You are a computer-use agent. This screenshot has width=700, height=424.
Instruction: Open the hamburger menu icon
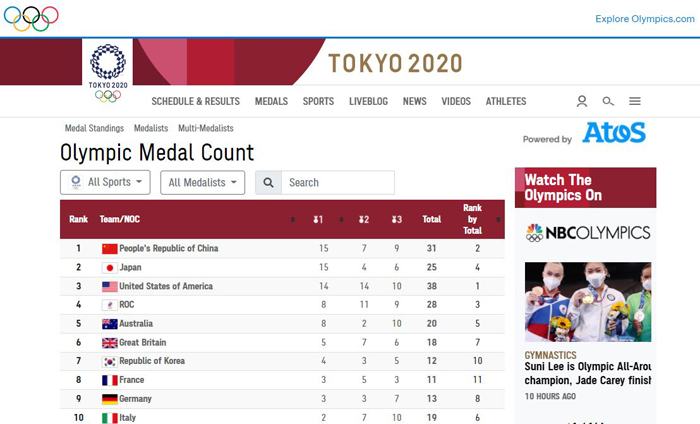coord(635,101)
